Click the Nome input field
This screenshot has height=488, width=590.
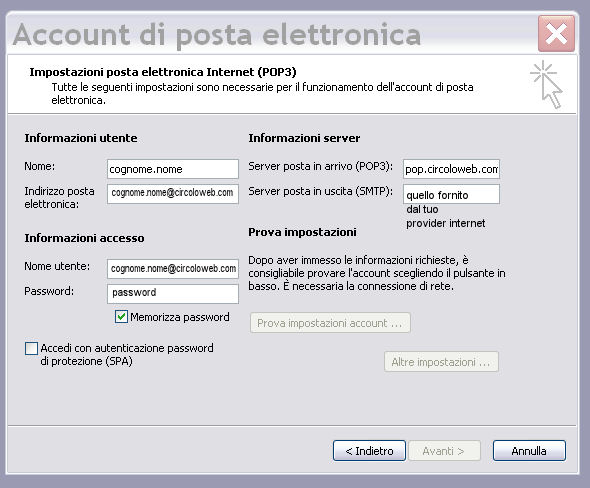[173, 169]
